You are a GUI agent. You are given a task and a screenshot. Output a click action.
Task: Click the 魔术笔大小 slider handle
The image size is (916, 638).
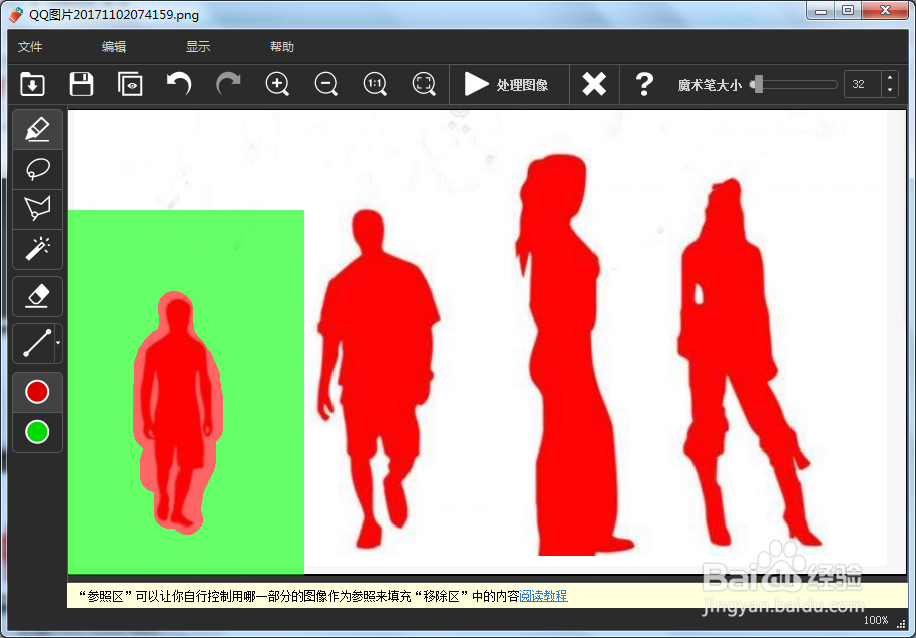point(758,84)
